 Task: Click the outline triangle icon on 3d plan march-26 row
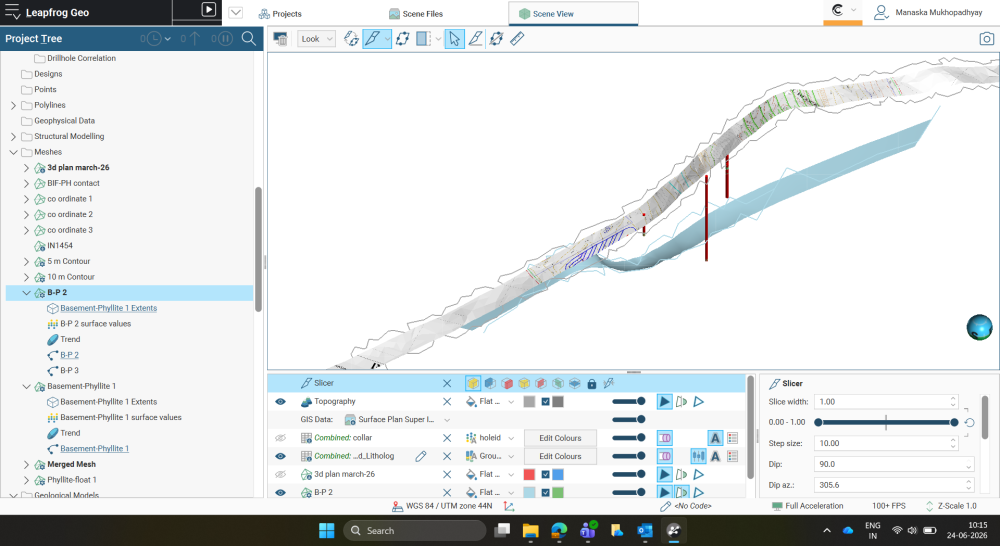pyautogui.click(x=698, y=475)
